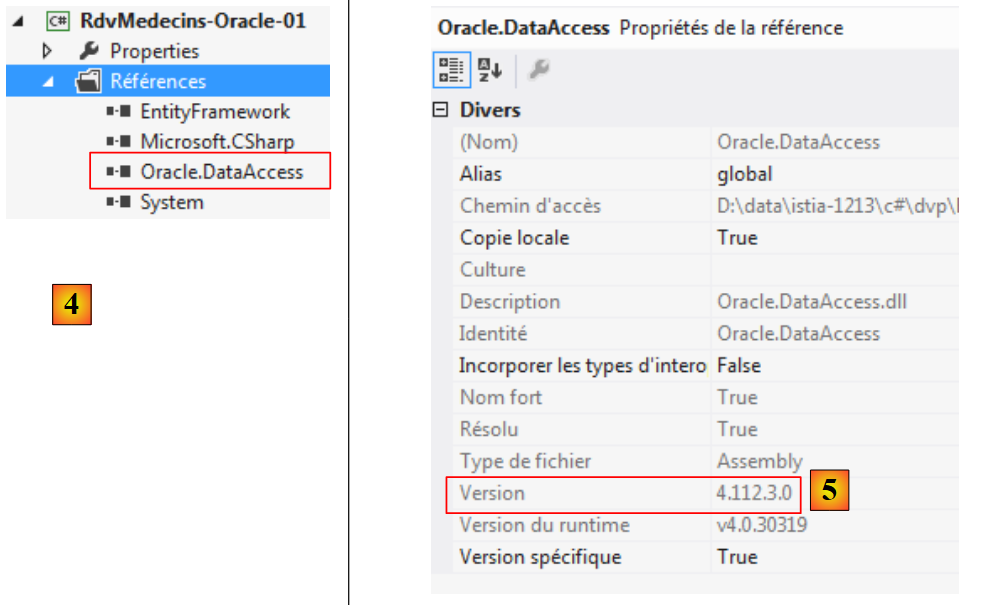The image size is (987, 605).
Task: Select the System reference
Action: click(x=171, y=202)
